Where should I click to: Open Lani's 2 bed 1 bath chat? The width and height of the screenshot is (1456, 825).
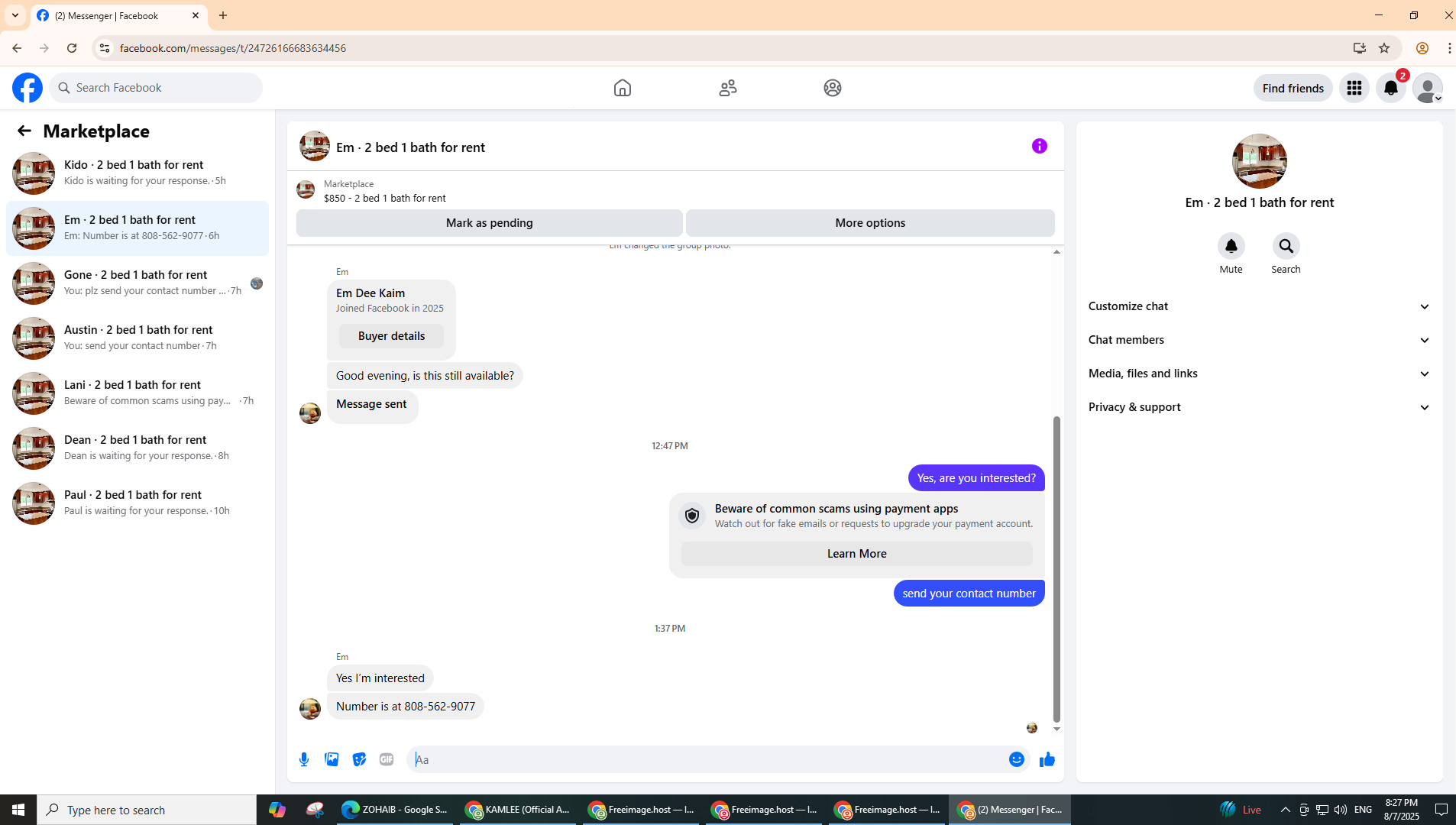coord(138,393)
